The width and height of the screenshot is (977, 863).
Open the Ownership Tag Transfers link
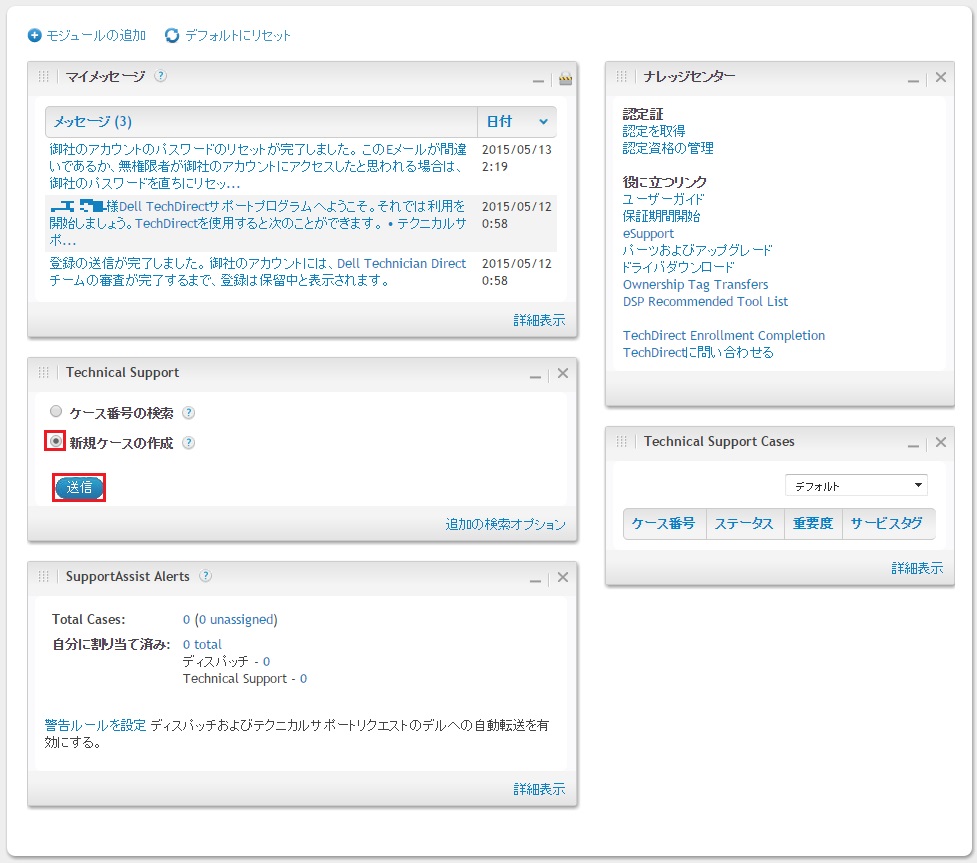[695, 285]
